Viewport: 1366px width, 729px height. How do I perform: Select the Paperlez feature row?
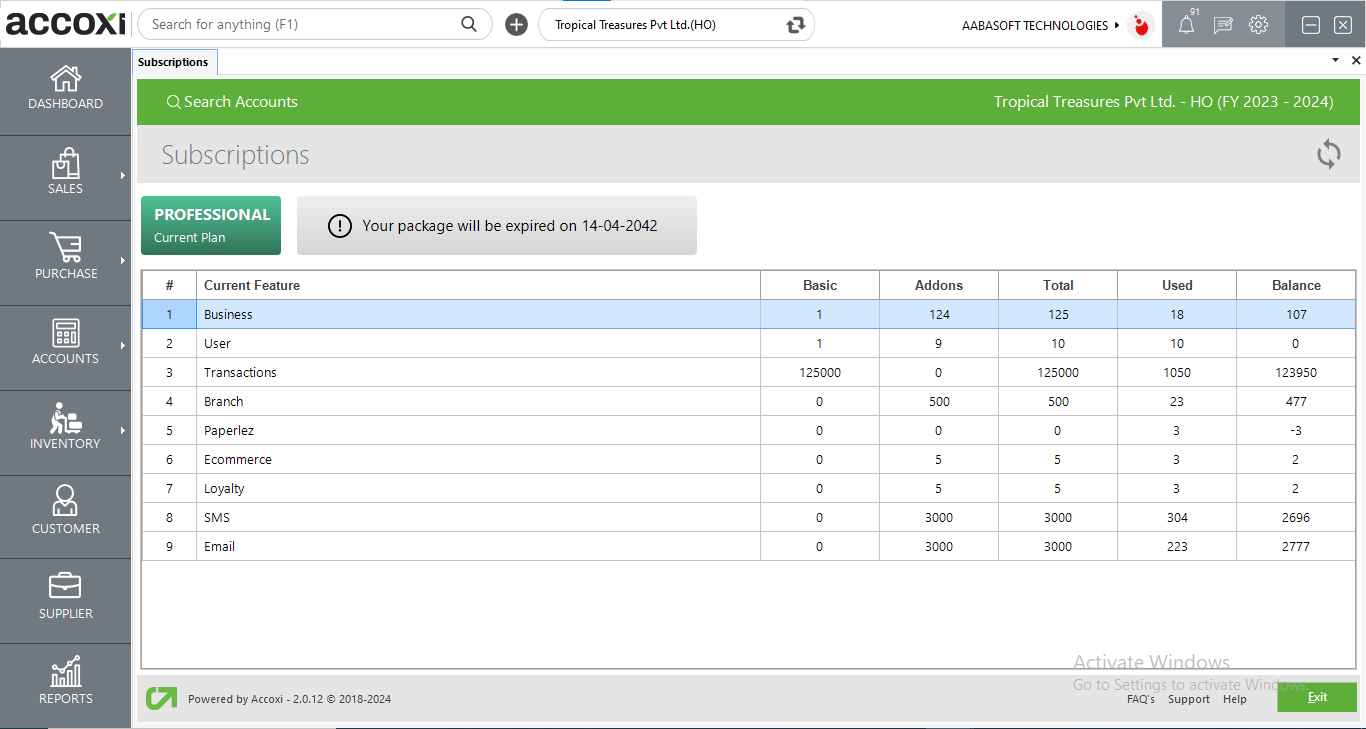click(x=749, y=430)
